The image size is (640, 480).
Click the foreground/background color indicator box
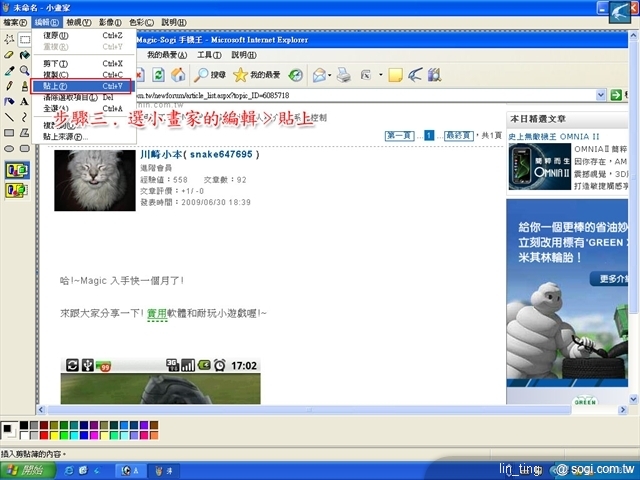[x=9, y=430]
